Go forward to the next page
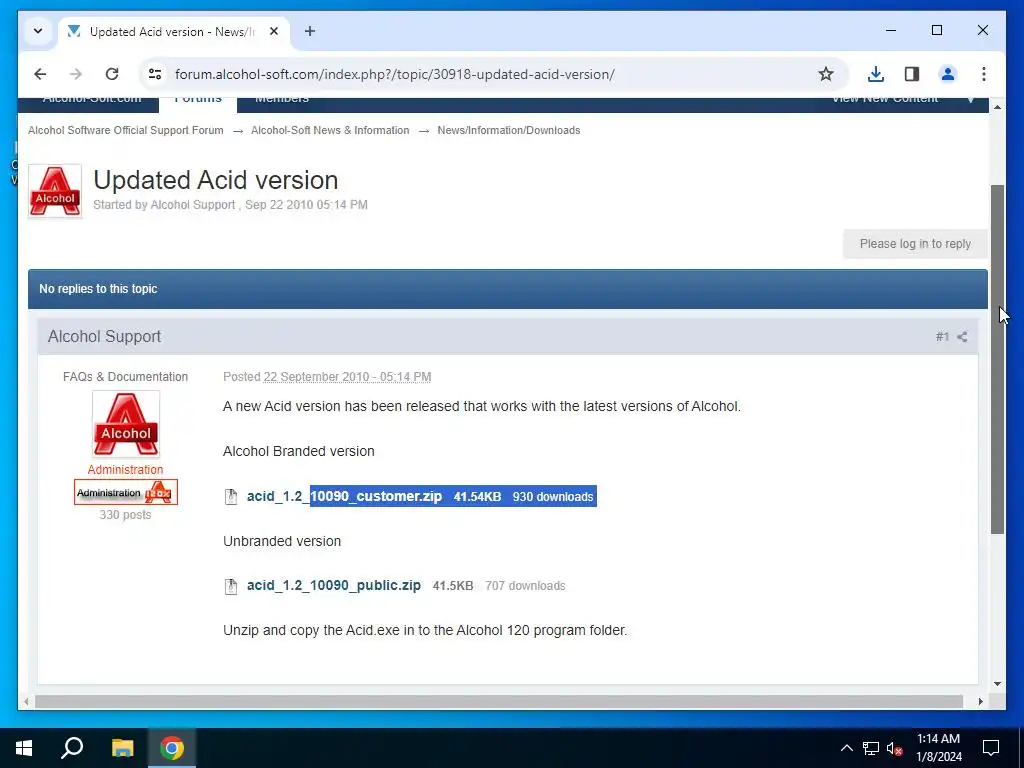This screenshot has height=768, width=1024. tap(76, 74)
